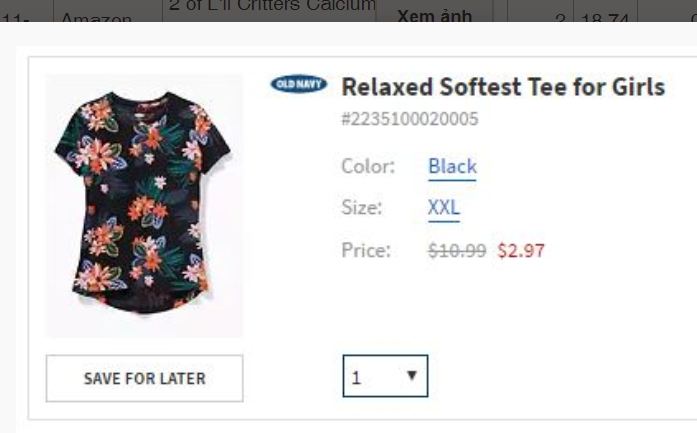697x433 pixels.
Task: Open the quantity dropdown showing 1
Action: pos(385,376)
